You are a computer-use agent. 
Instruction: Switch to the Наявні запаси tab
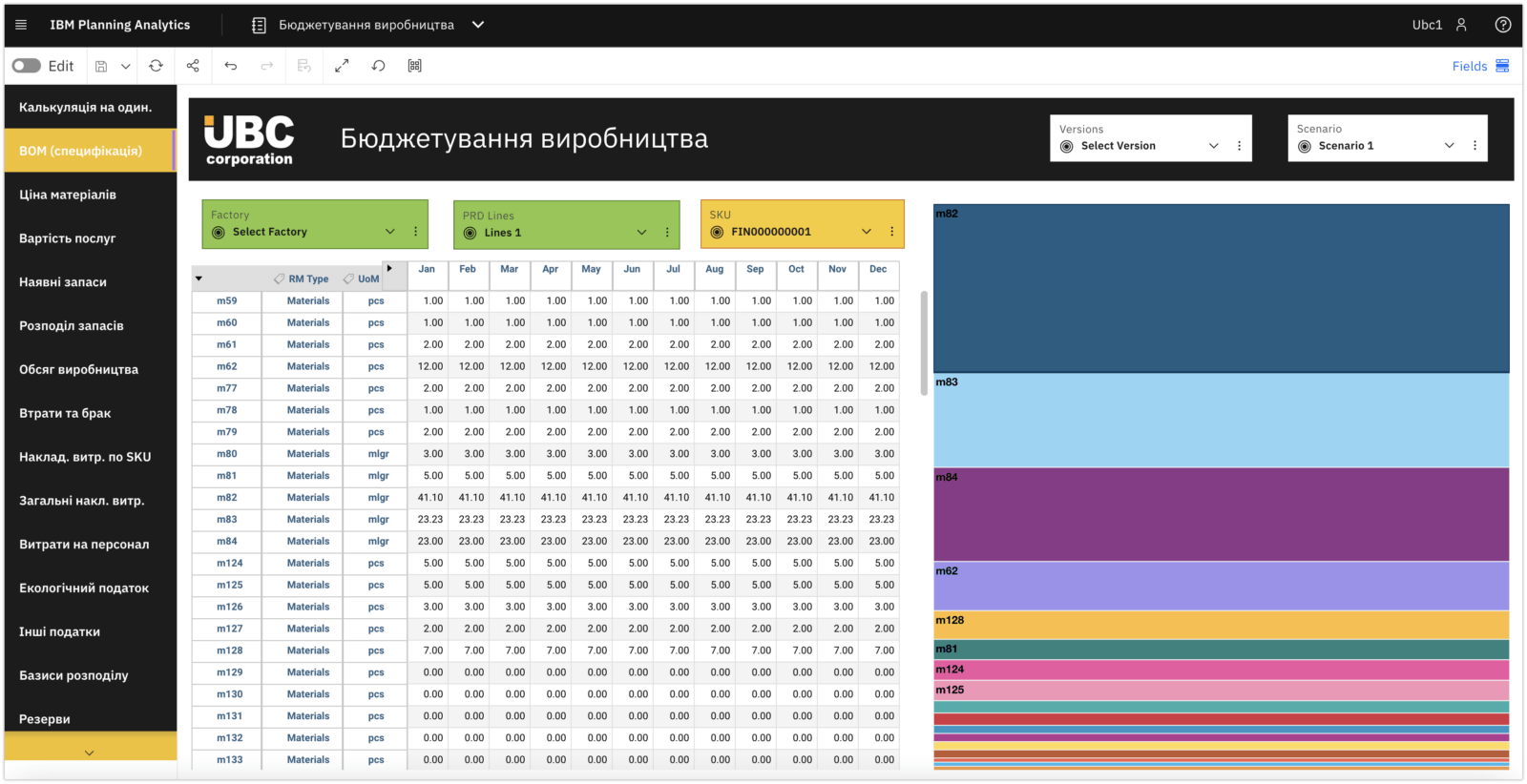[91, 282]
